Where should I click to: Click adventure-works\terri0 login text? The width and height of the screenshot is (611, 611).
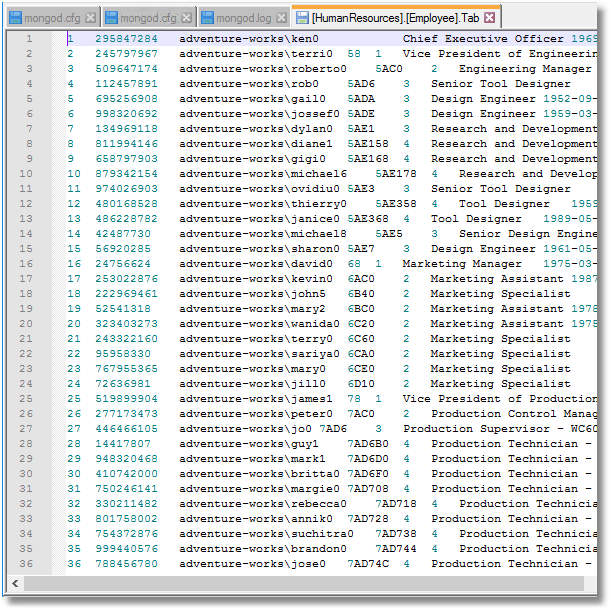(x=256, y=54)
